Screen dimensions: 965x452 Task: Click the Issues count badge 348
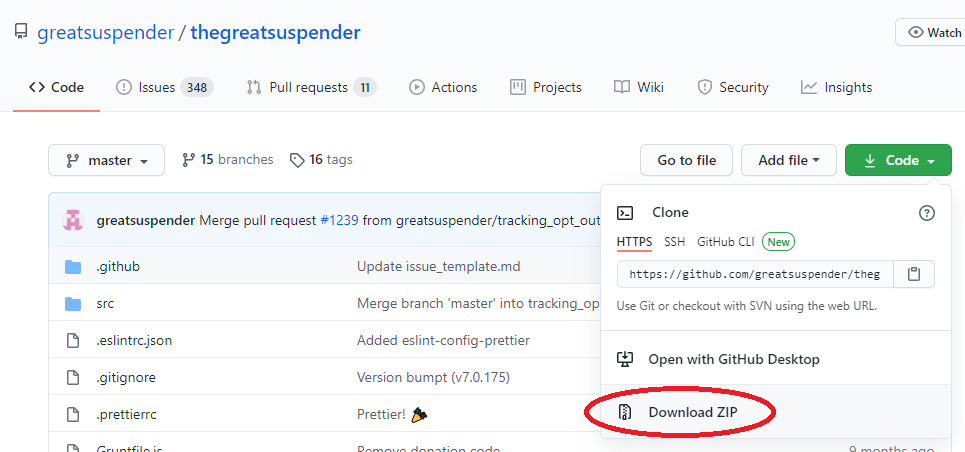197,87
